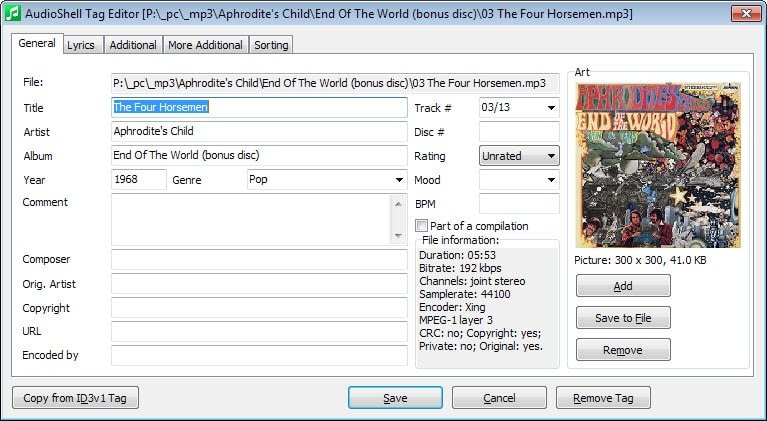The width and height of the screenshot is (767, 421).
Task: Click the Duration: 05:53 text
Action: (x=457, y=255)
